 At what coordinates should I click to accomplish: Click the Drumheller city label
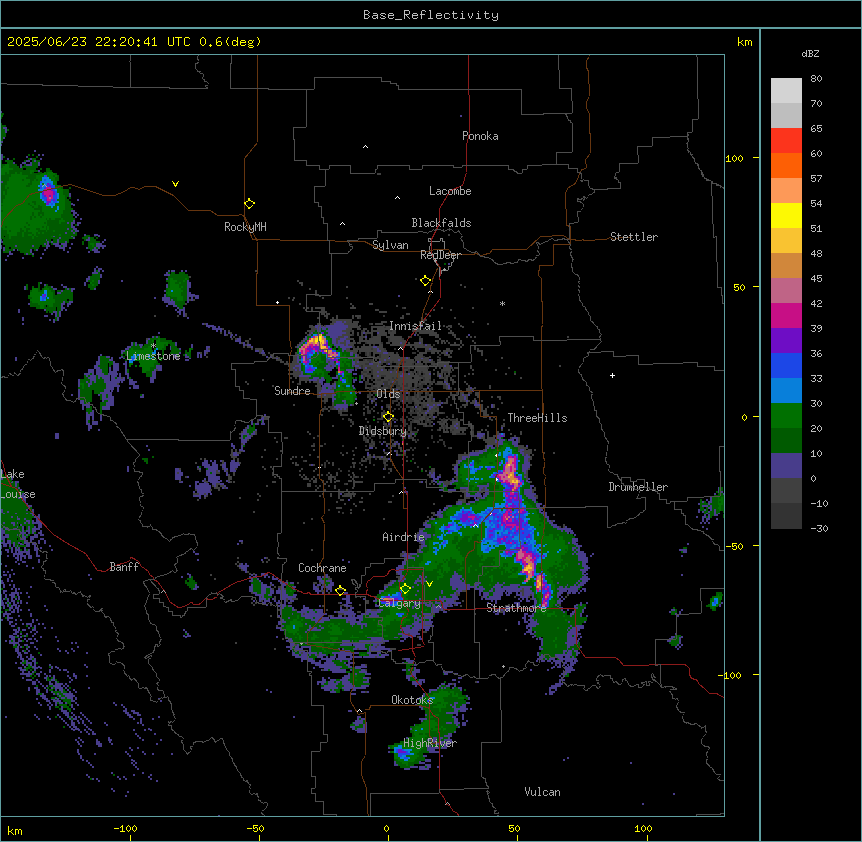[x=638, y=487]
